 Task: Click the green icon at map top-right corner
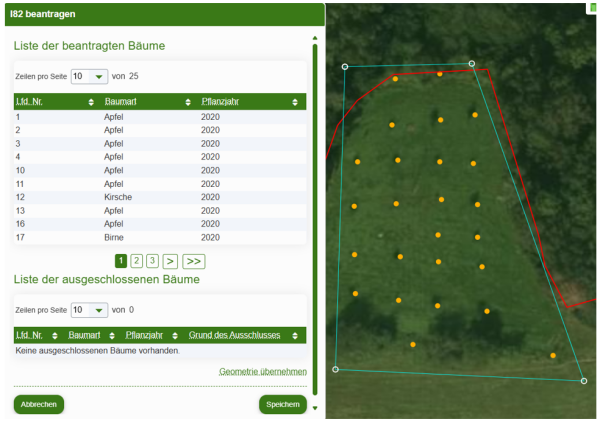[593, 8]
